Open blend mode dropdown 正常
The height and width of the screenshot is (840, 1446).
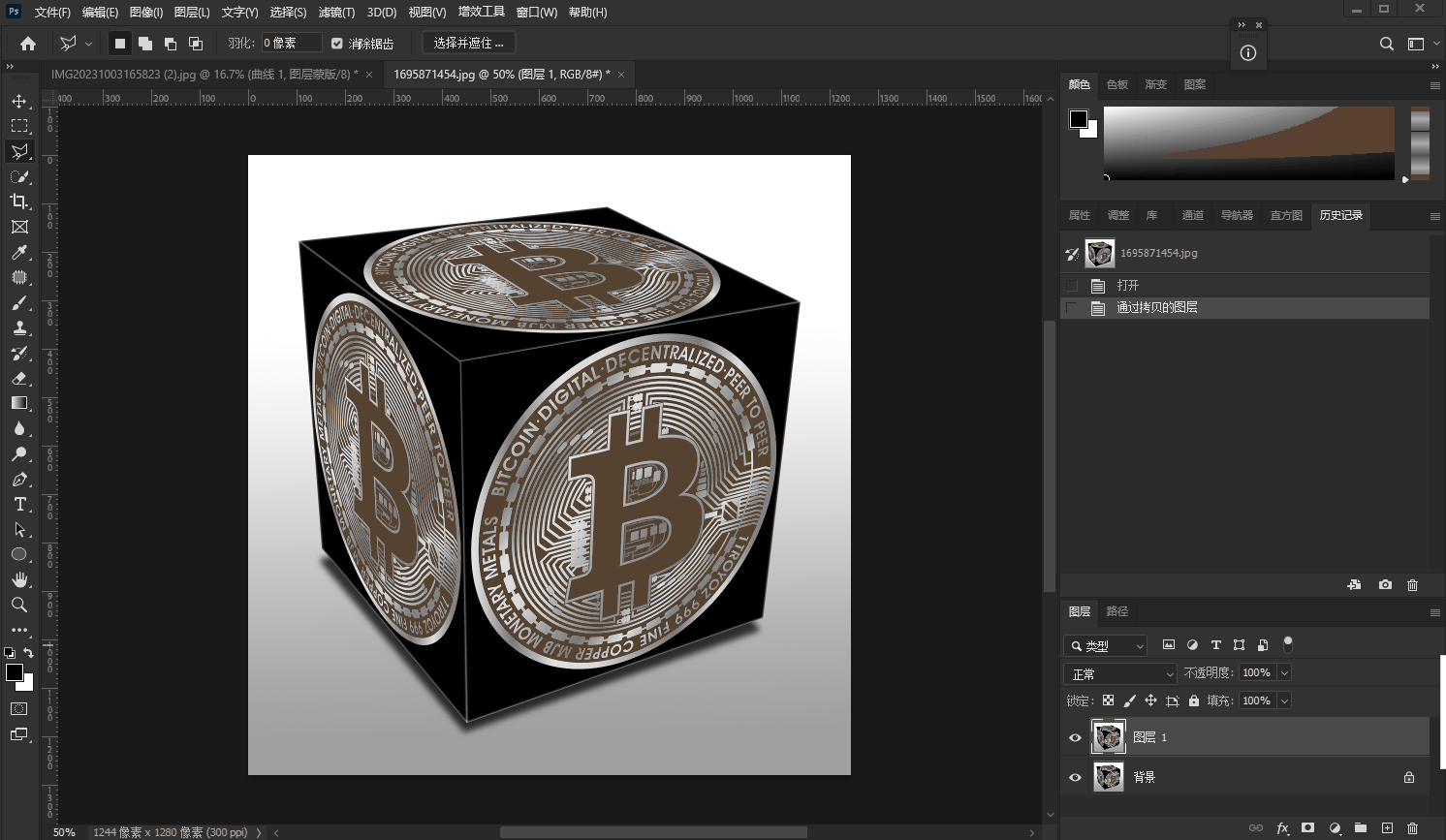point(1121,673)
